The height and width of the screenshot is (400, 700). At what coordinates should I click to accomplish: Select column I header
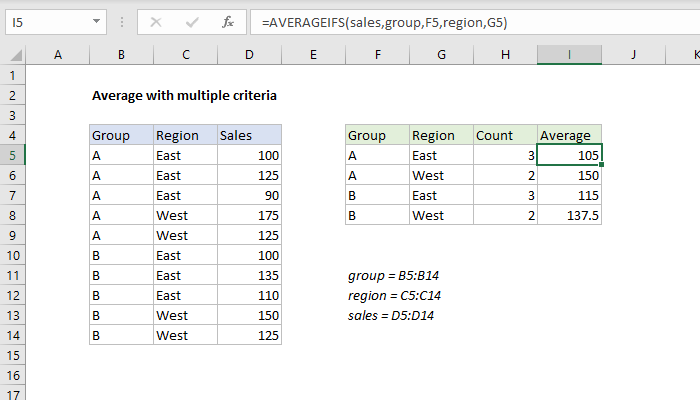pyautogui.click(x=569, y=56)
